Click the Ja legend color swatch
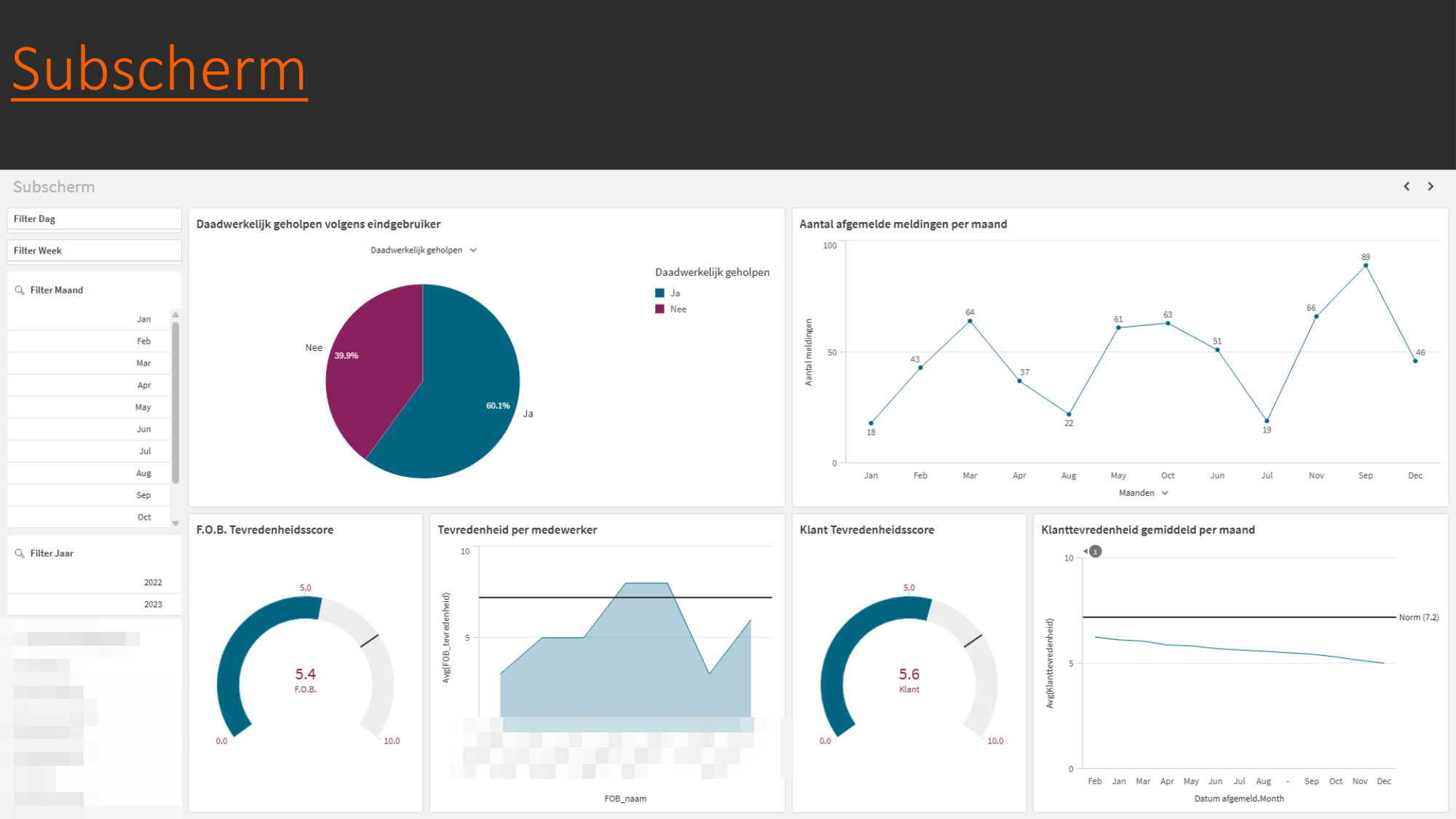Screen dimensions: 1456x819 (660, 293)
